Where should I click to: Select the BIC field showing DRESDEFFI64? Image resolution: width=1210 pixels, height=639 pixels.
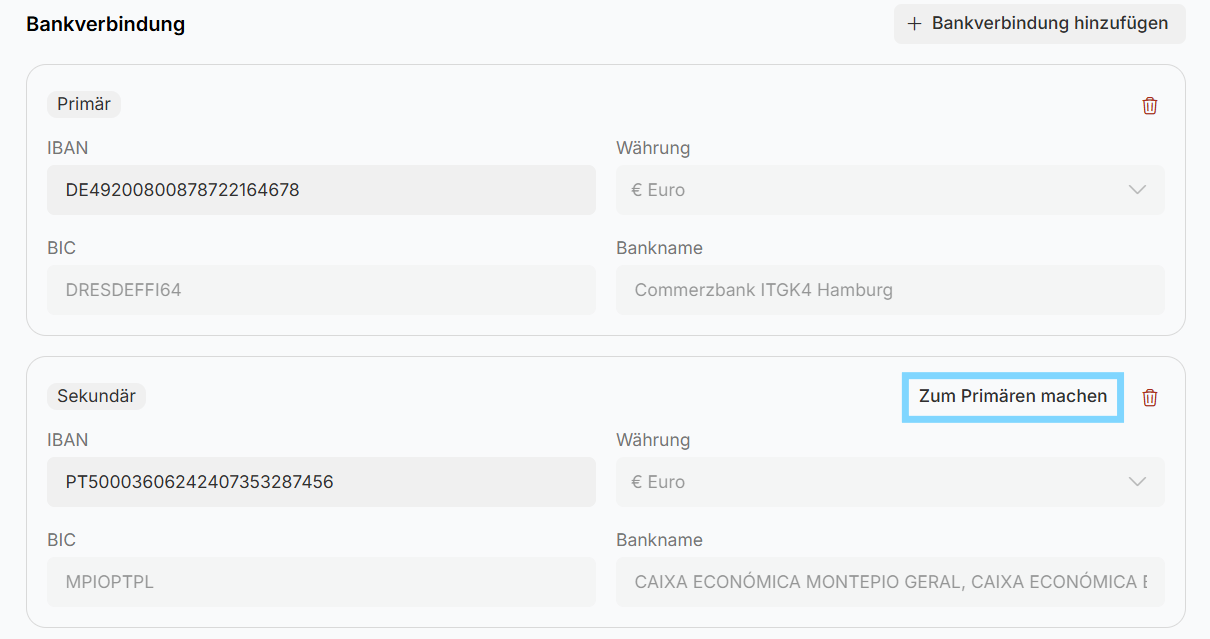point(321,290)
